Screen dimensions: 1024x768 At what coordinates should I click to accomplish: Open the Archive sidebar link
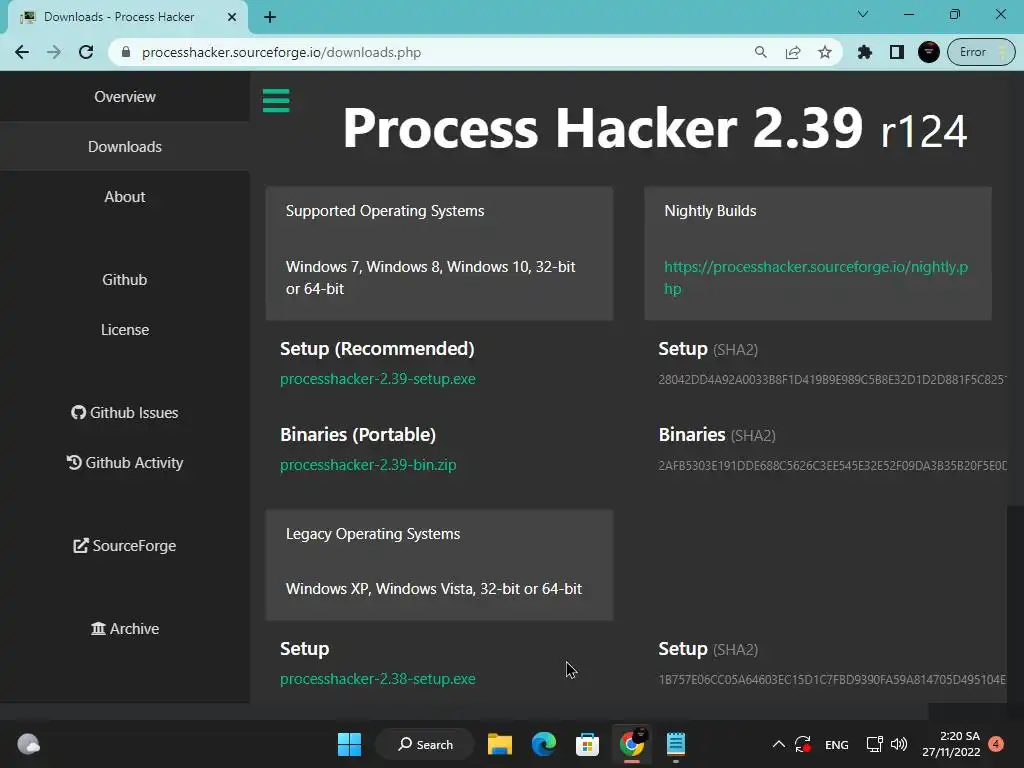125,629
